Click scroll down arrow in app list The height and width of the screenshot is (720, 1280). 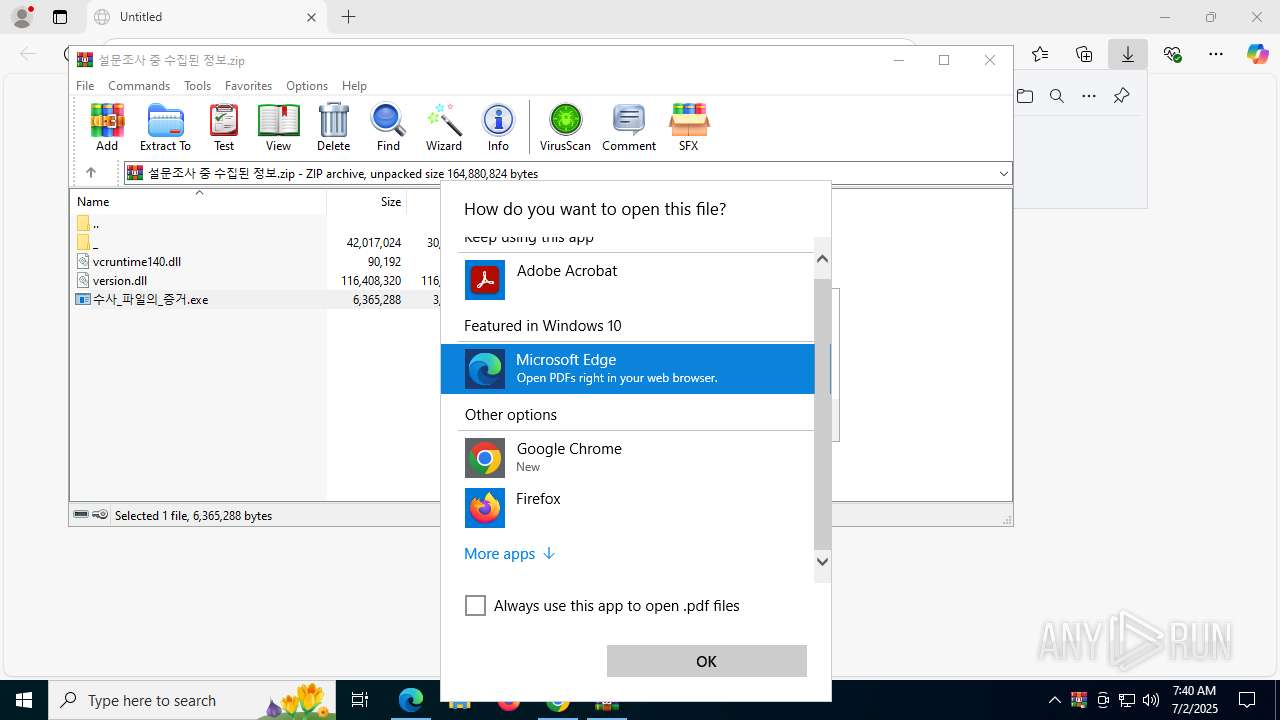tap(822, 561)
